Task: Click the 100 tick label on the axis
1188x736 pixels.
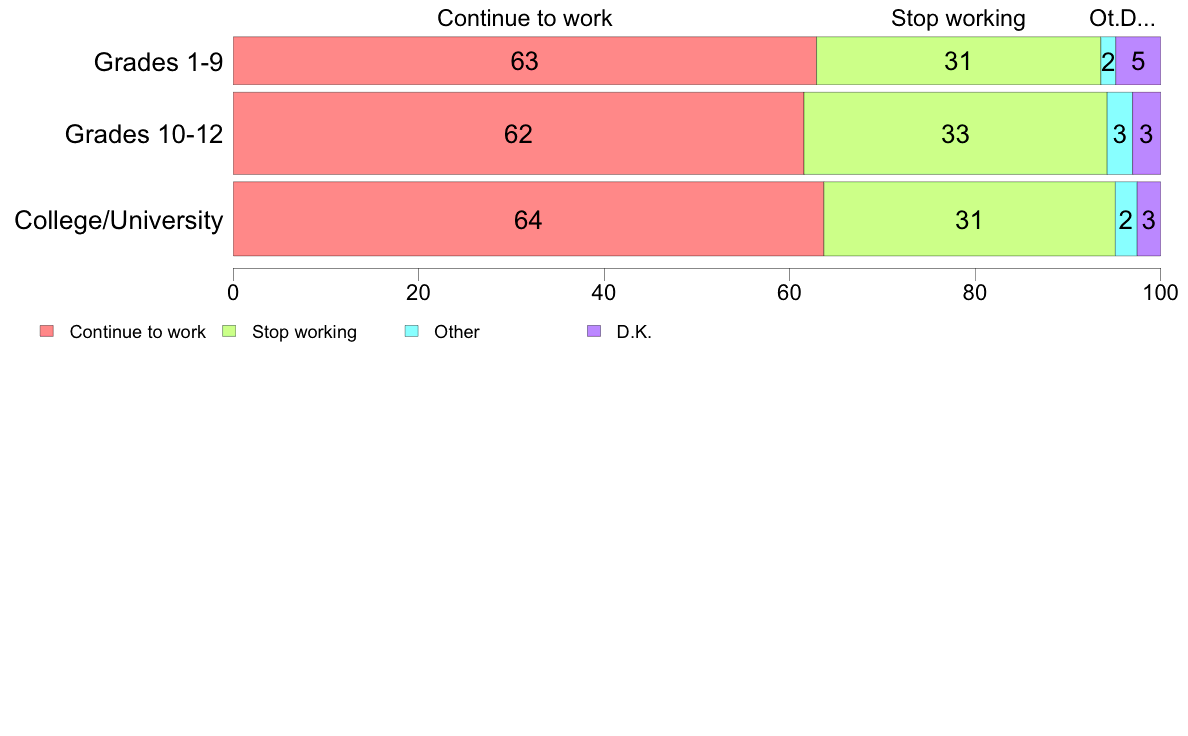Action: (1160, 293)
